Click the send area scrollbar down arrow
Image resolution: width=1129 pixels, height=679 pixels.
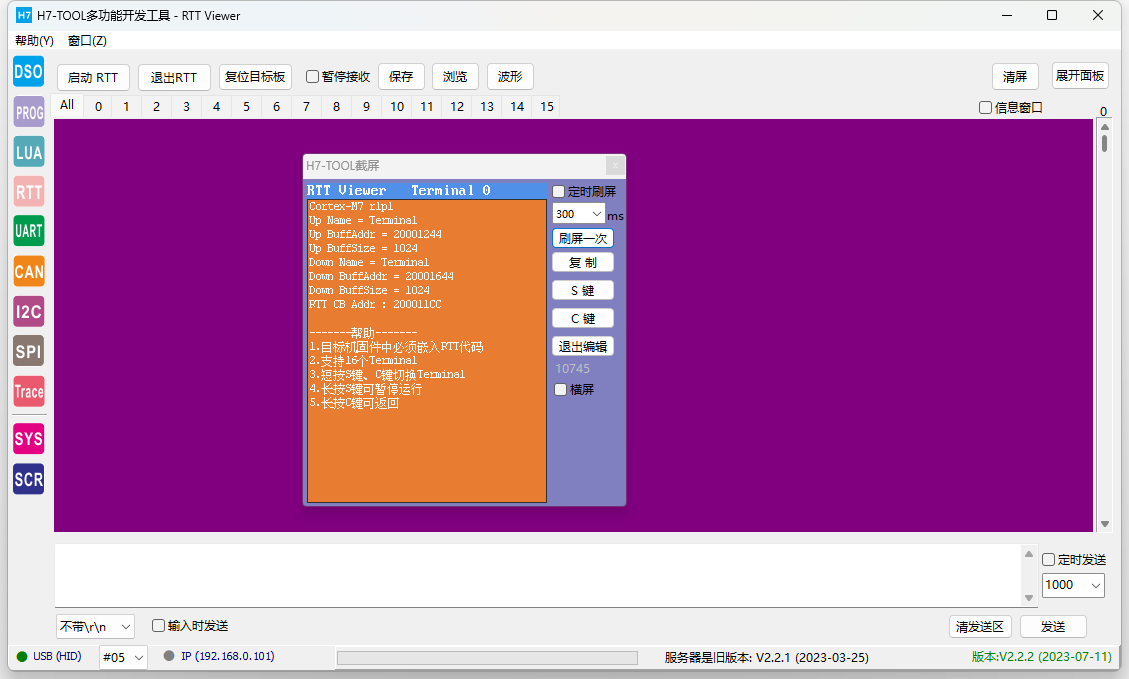point(1029,598)
